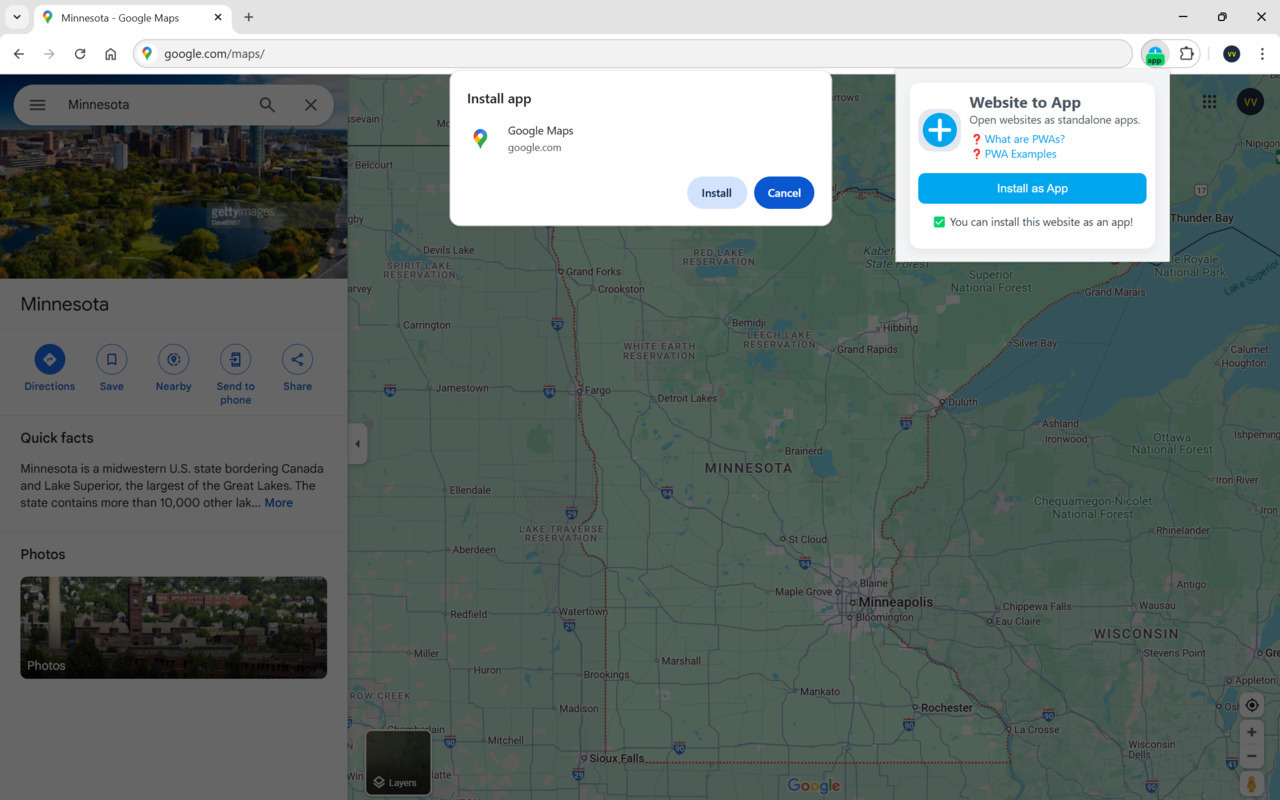Confirm Install in the Install app dialog
Screen dimensions: 1280x800
pos(717,193)
